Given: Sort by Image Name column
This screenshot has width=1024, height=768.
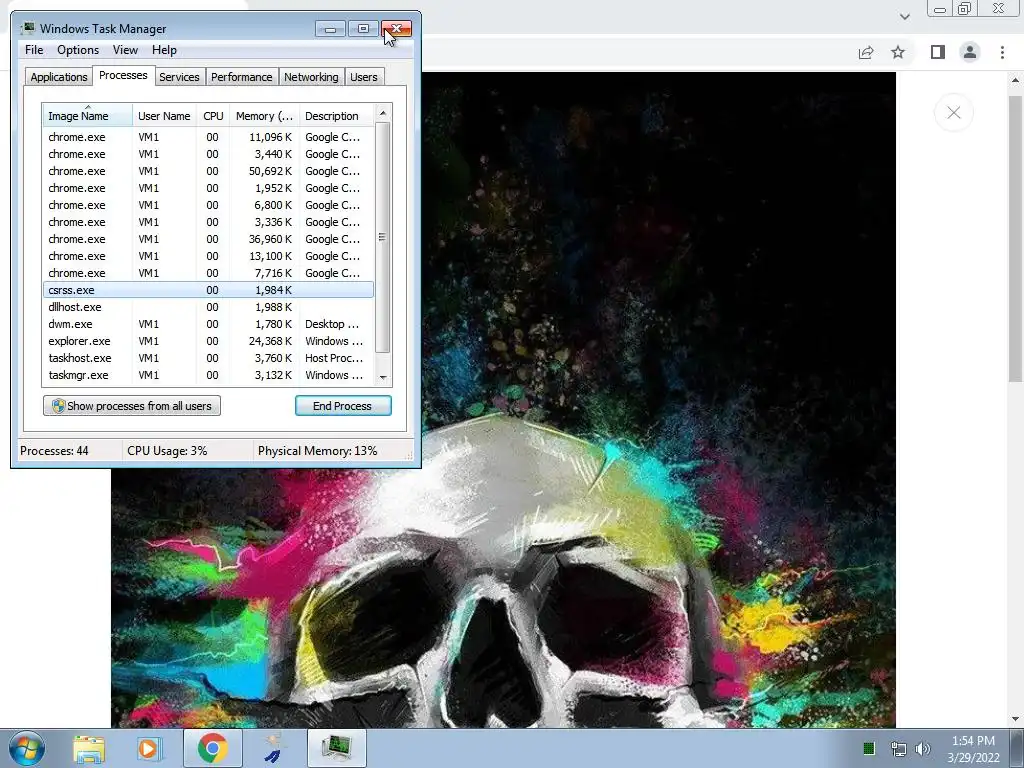Looking at the screenshot, I should [x=88, y=116].
